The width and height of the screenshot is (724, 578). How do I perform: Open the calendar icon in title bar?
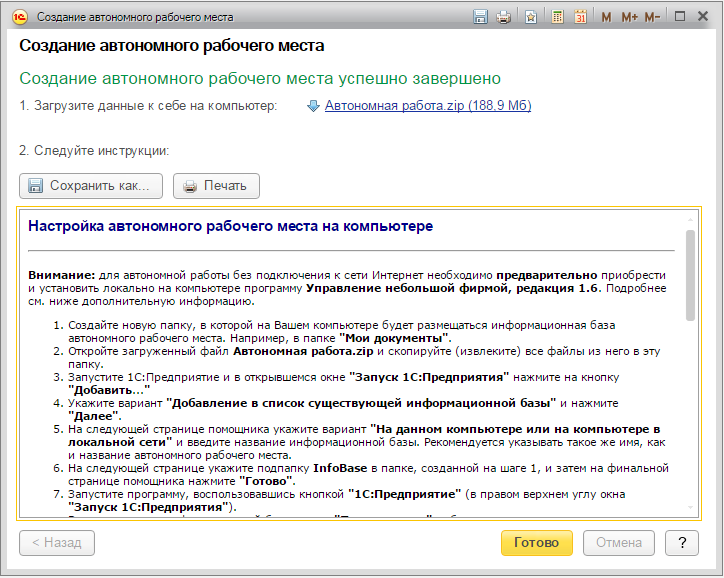580,17
